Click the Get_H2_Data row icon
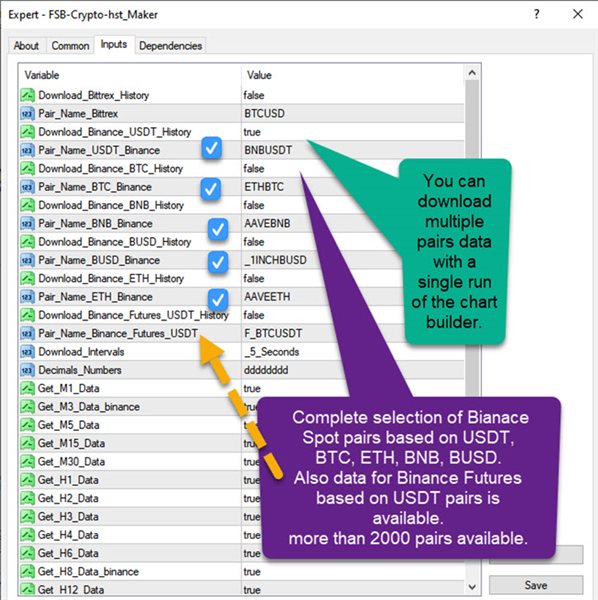The image size is (598, 600). coord(28,498)
